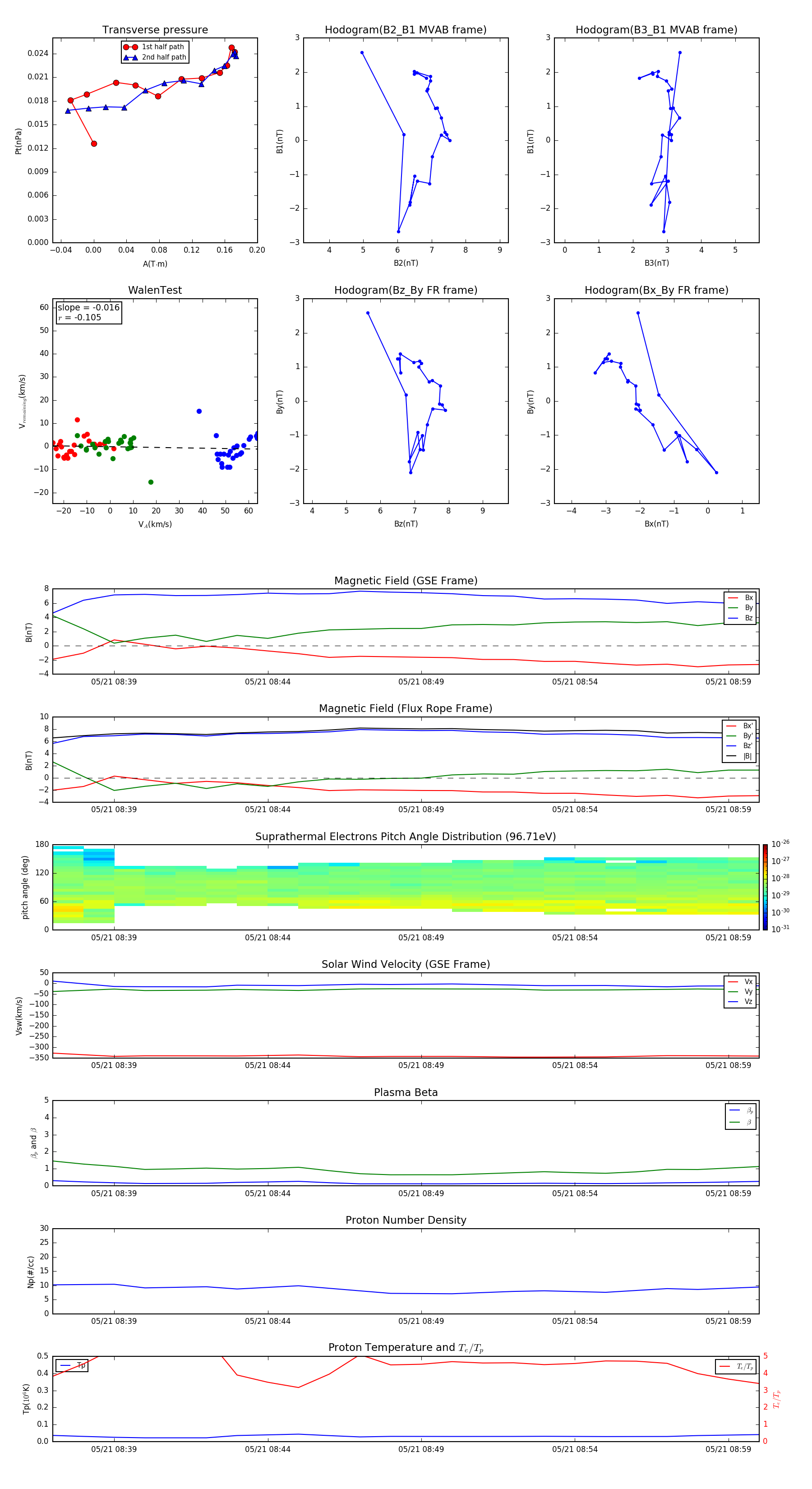This screenshot has width=812, height=1489.
Task: Click the Suprathermal Electrons Pitch Angle title
Action: click(x=406, y=837)
